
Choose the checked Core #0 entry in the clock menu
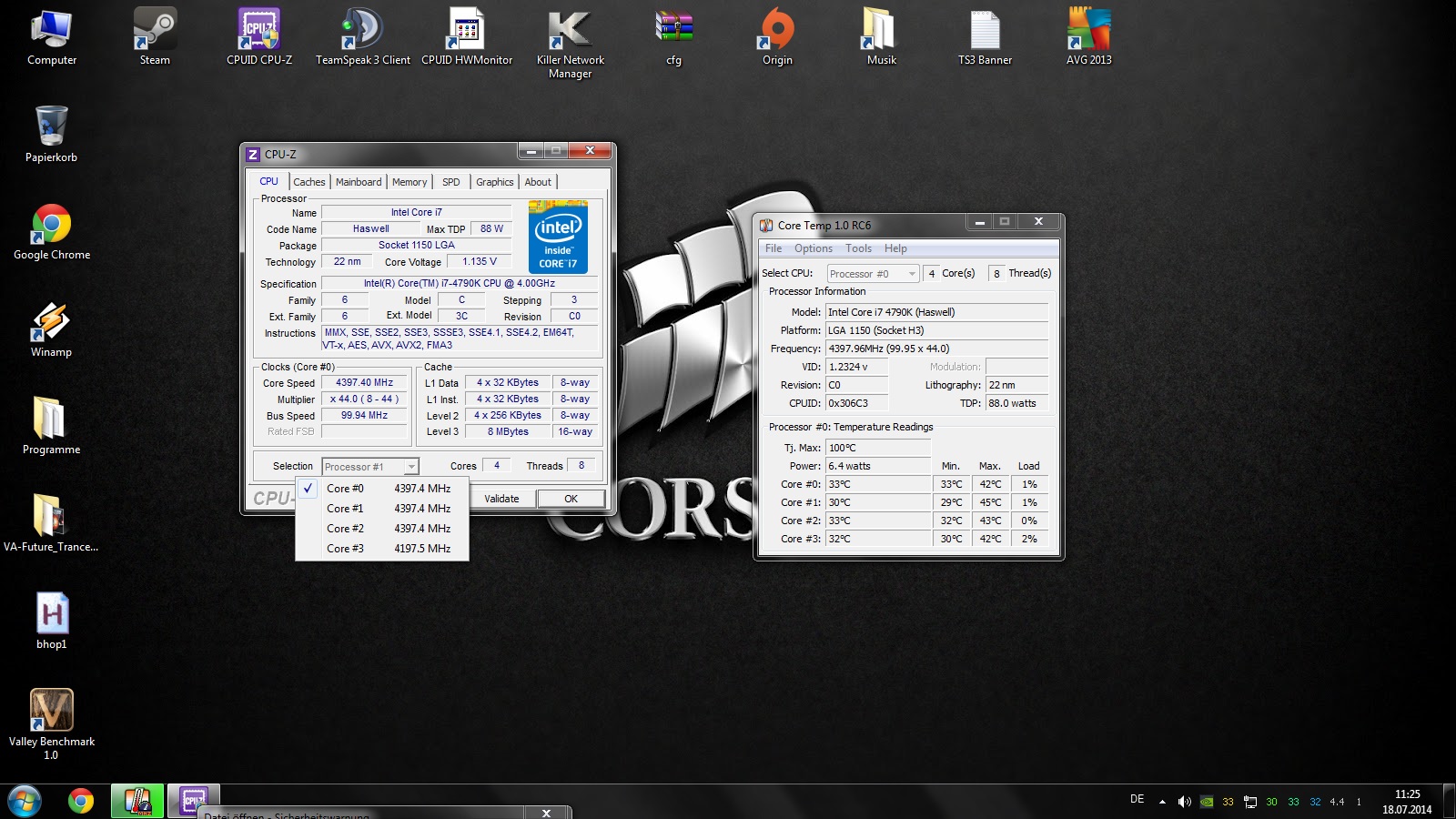click(x=382, y=489)
